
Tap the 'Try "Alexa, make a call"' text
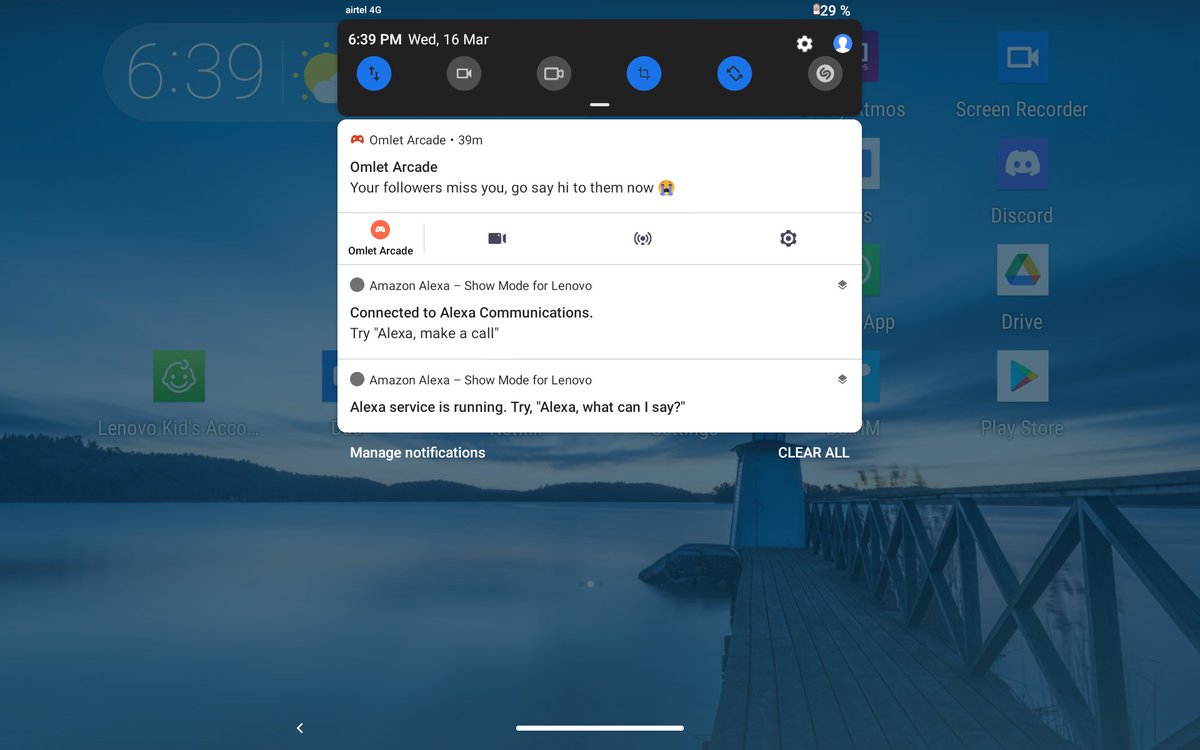[x=424, y=333]
